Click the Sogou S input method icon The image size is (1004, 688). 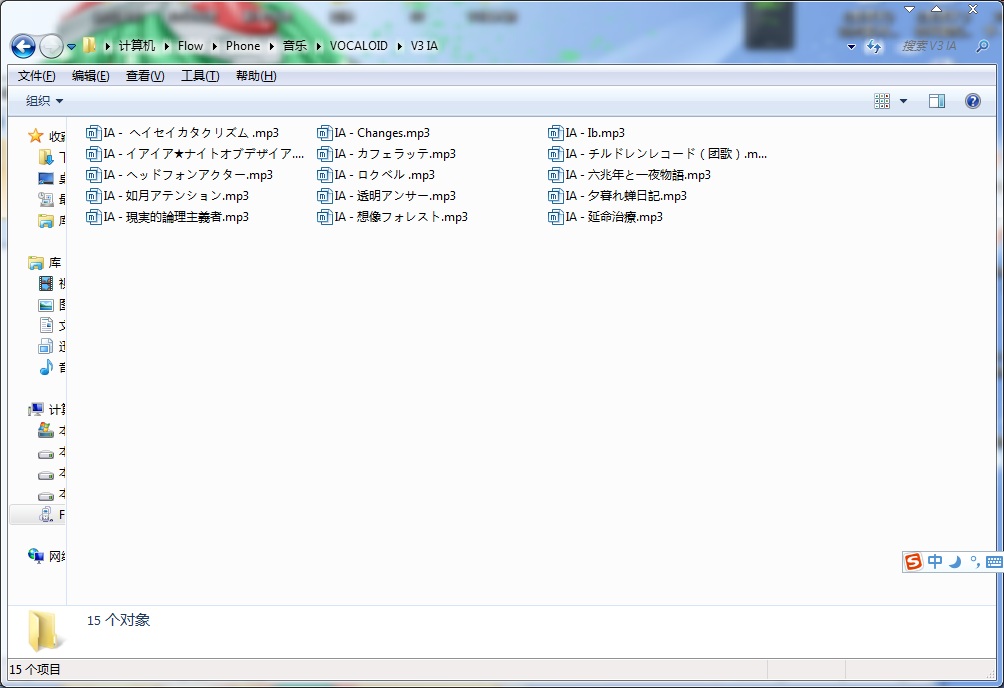pos(913,562)
